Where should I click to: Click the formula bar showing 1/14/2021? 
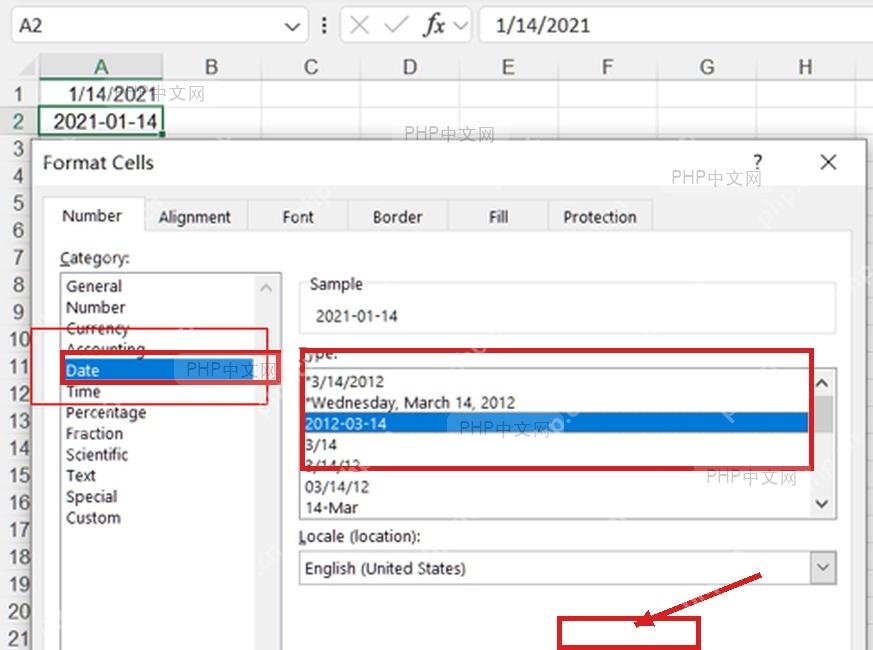pyautogui.click(x=676, y=25)
